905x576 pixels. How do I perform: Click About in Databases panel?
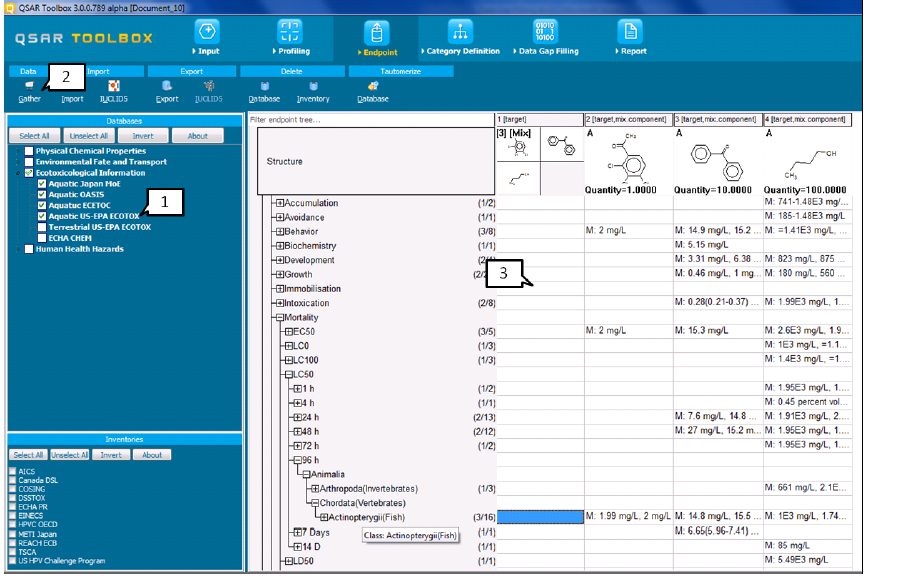(197, 136)
